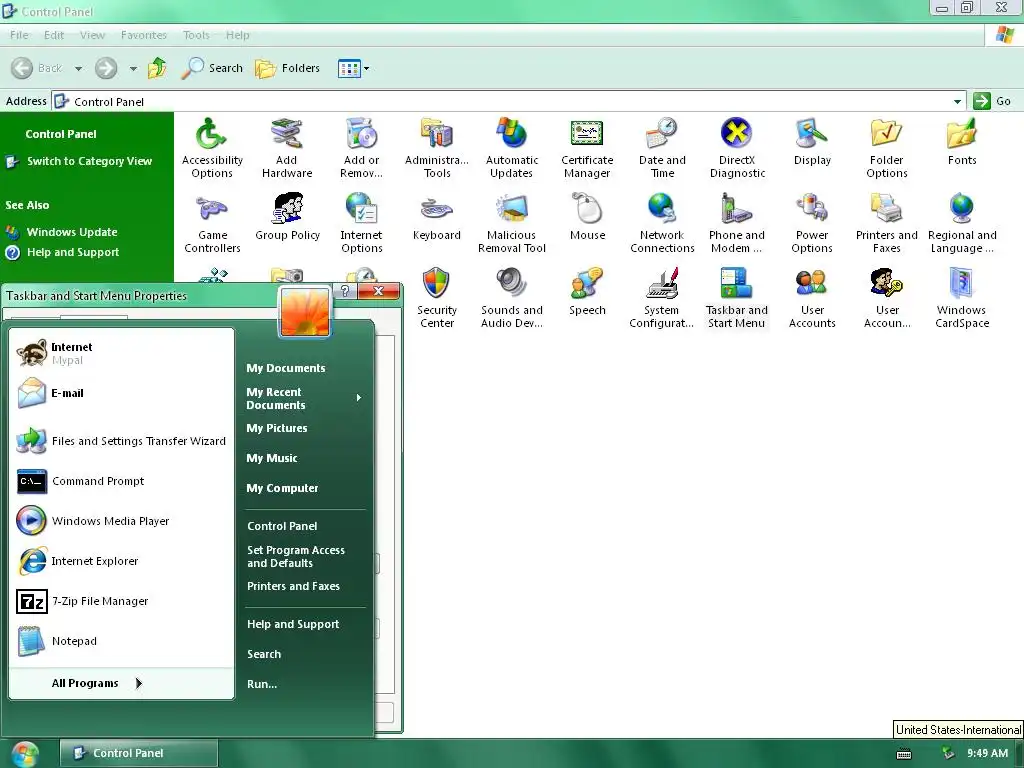The width and height of the screenshot is (1024, 768).
Task: Open Power Options icon
Action: click(812, 223)
